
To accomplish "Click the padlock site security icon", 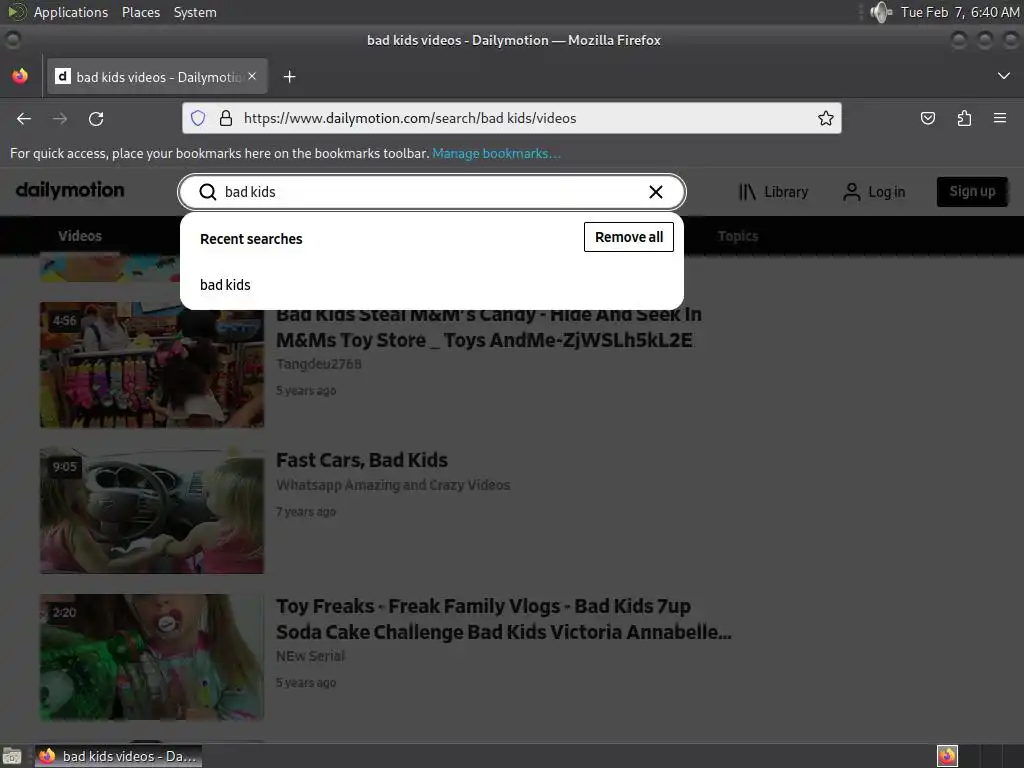I will tap(226, 118).
